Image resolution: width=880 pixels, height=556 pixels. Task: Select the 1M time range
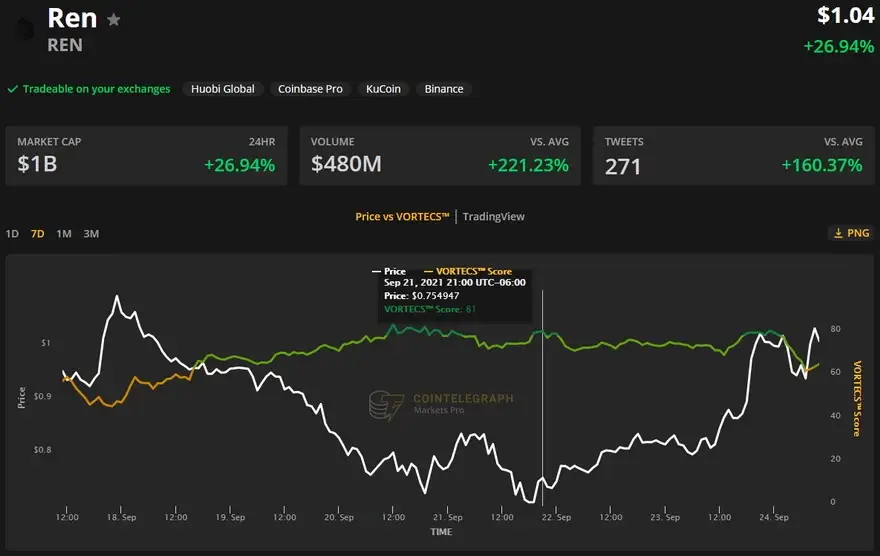point(64,234)
